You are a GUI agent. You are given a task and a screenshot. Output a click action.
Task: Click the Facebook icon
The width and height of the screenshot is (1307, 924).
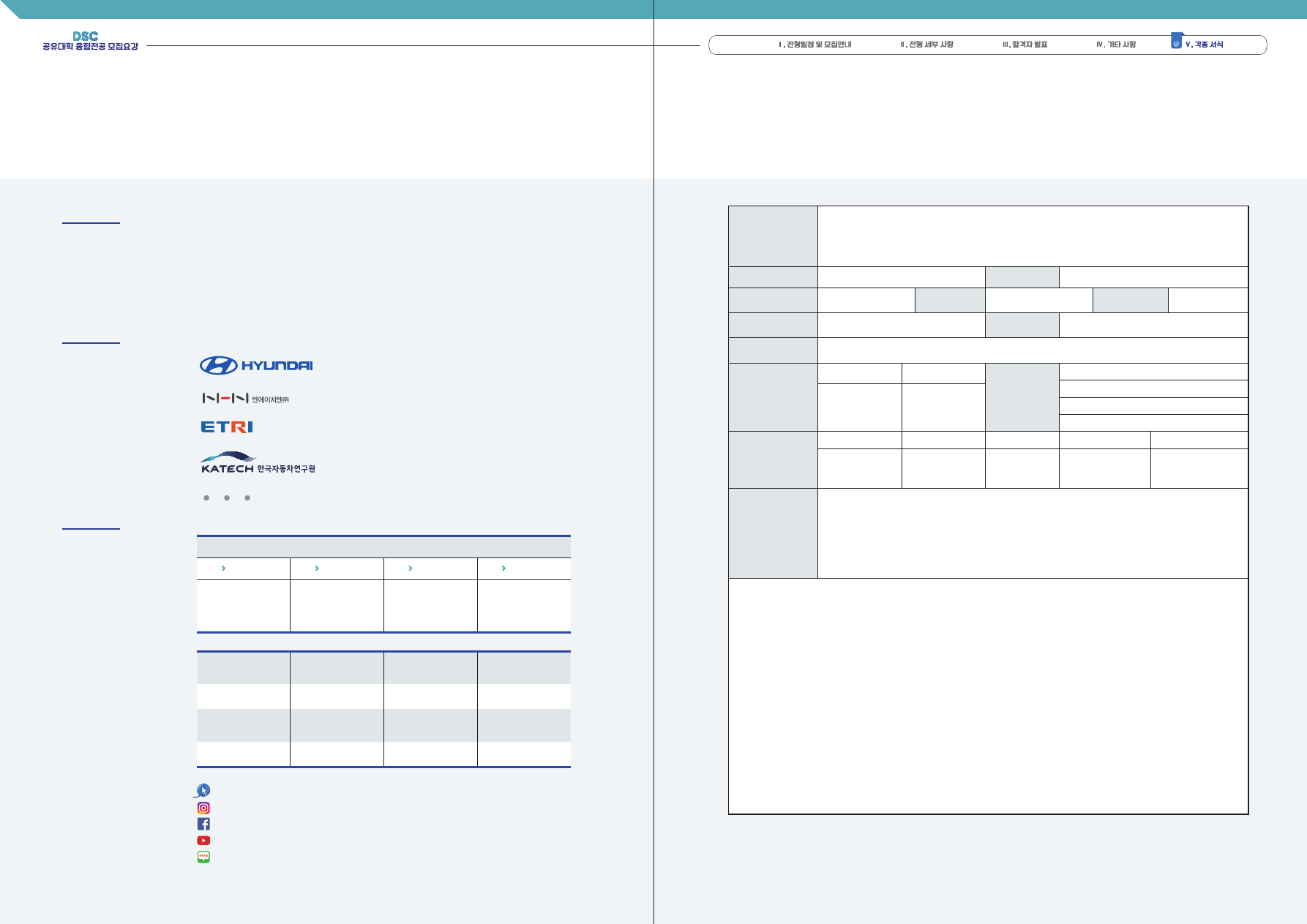coord(203,824)
